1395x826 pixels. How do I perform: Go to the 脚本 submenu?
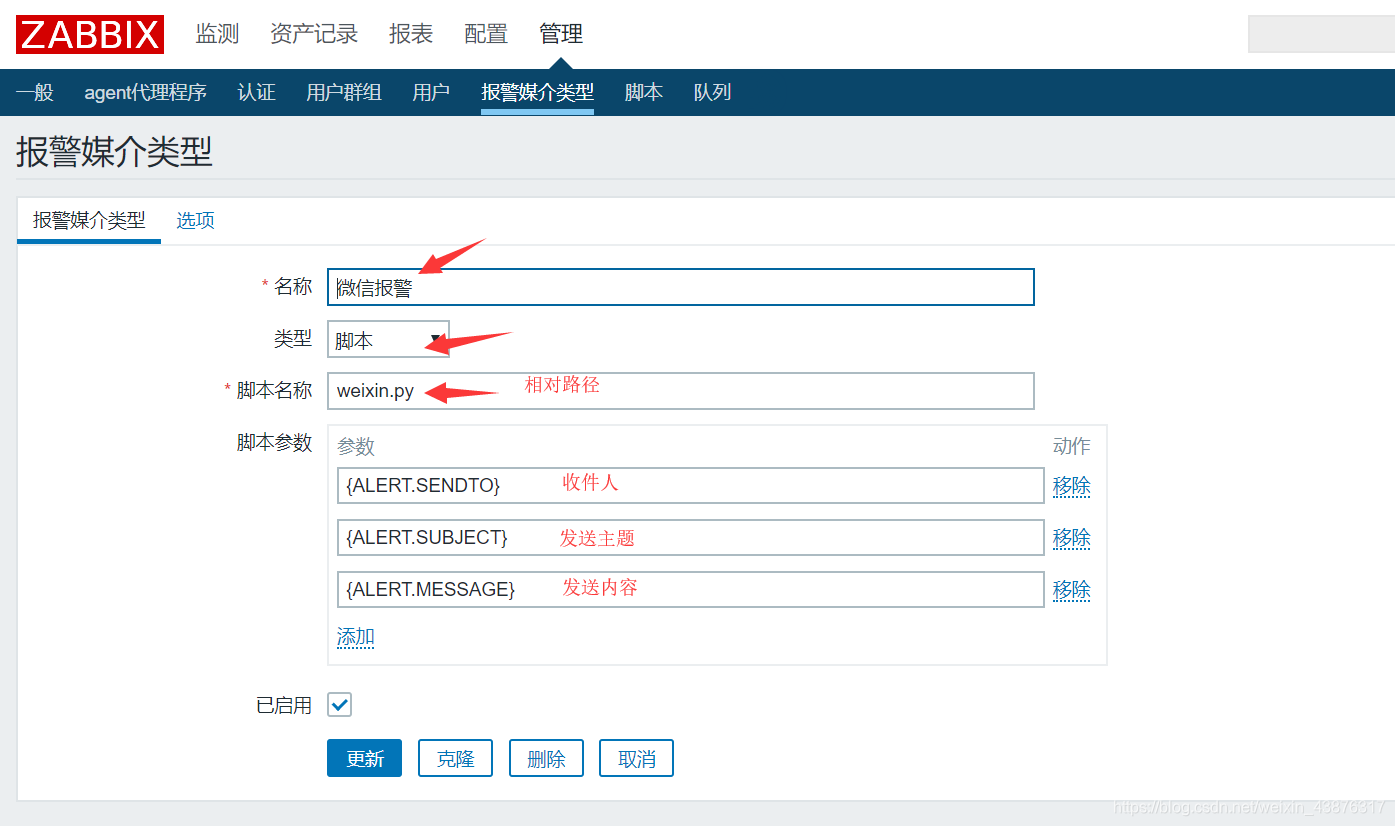click(x=644, y=93)
